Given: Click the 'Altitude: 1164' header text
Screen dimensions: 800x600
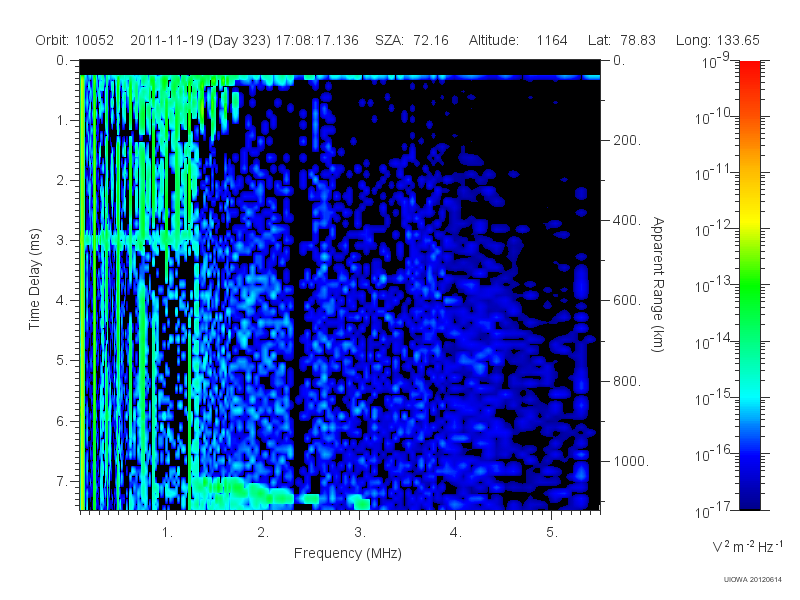Looking at the screenshot, I should (518, 40).
